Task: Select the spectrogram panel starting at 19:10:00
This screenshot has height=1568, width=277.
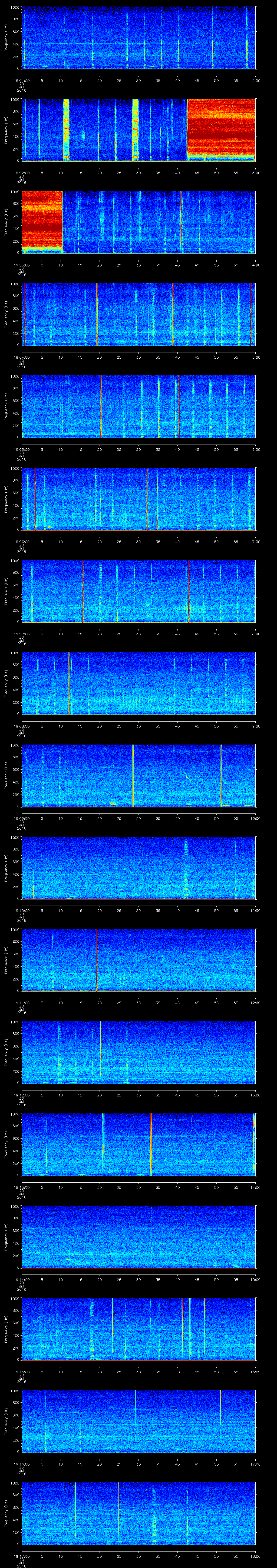Action: coord(138,868)
